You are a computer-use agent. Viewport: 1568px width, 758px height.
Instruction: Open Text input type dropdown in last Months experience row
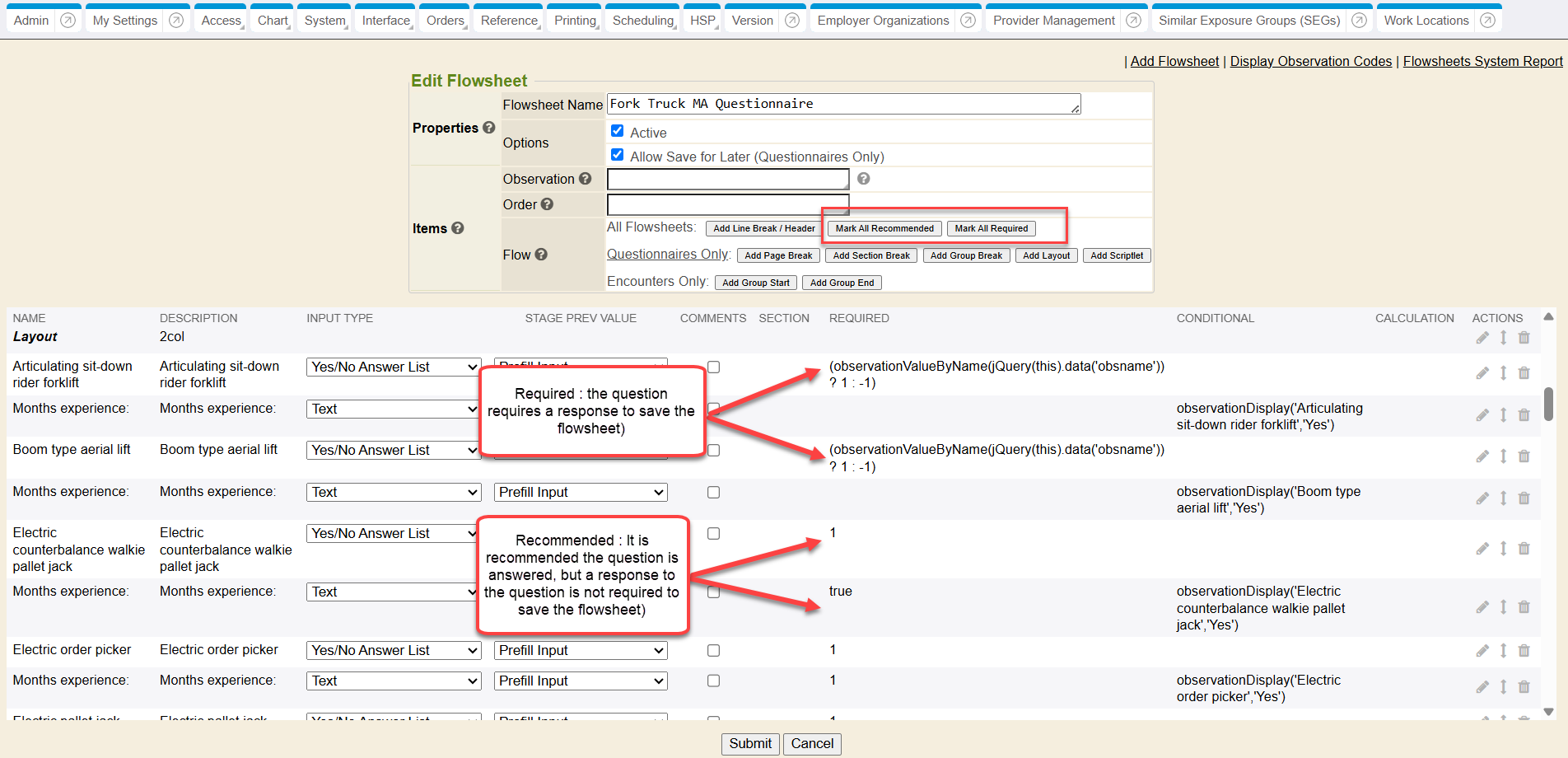[393, 681]
